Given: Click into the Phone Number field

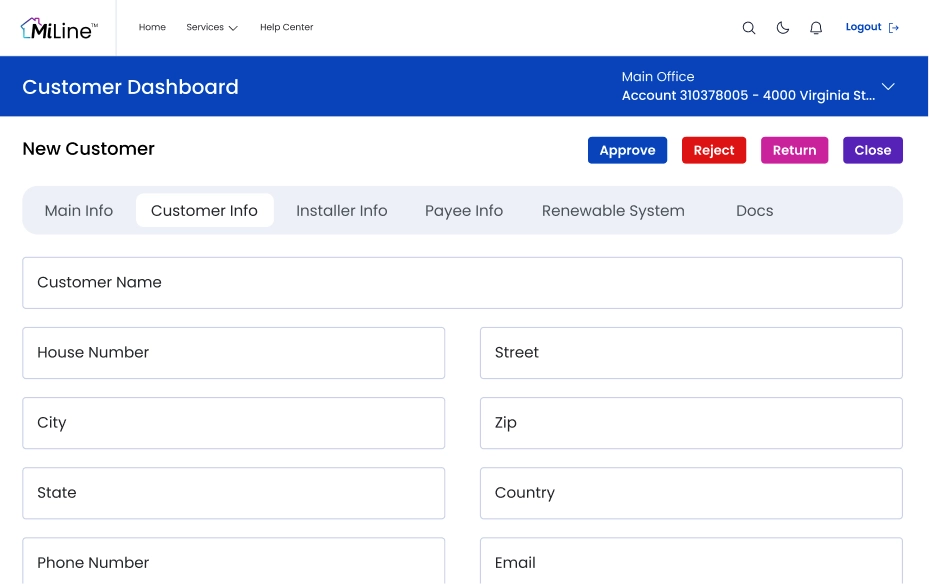Looking at the screenshot, I should click(233, 561).
